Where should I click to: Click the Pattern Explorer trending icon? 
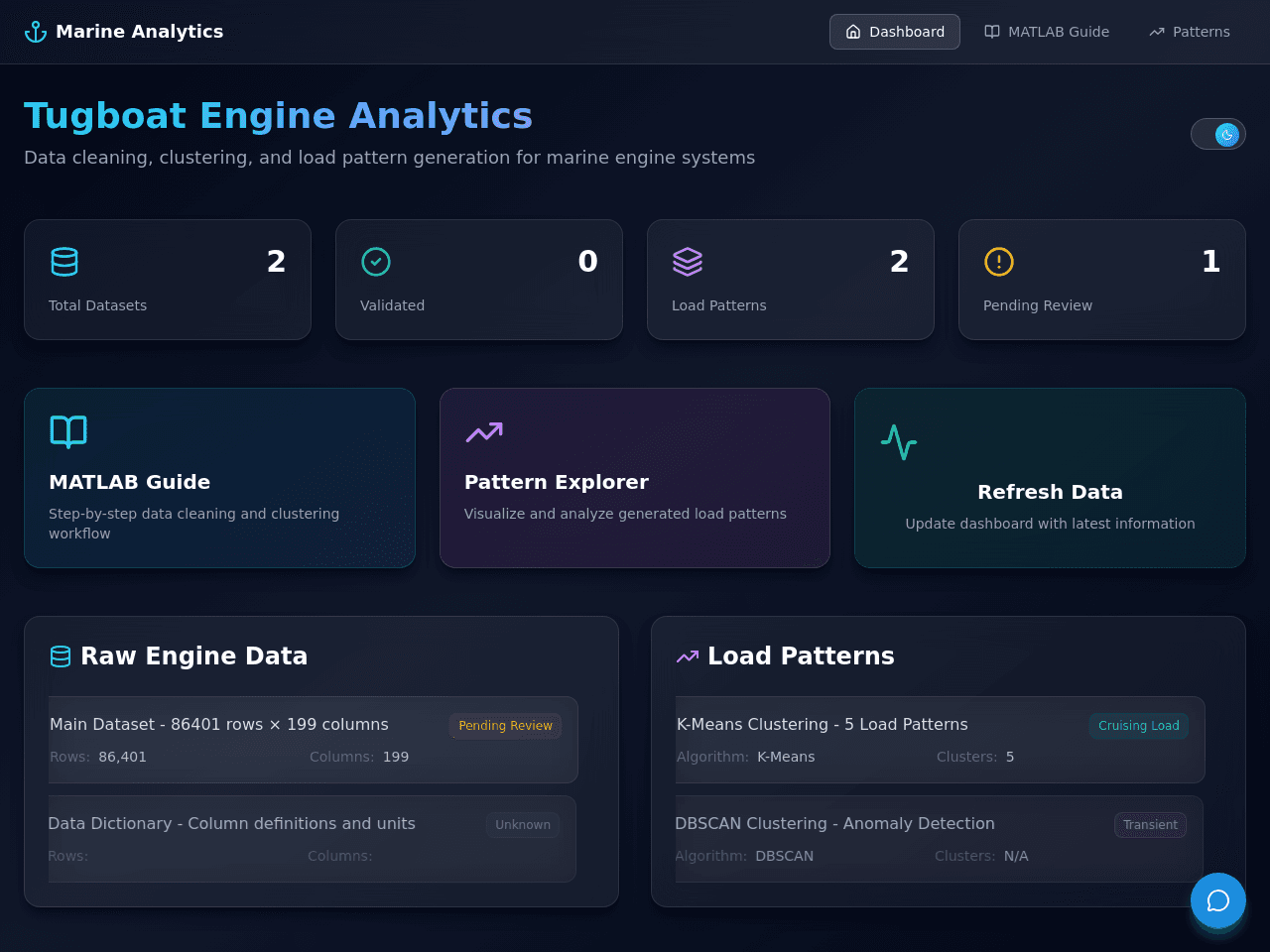tap(484, 431)
